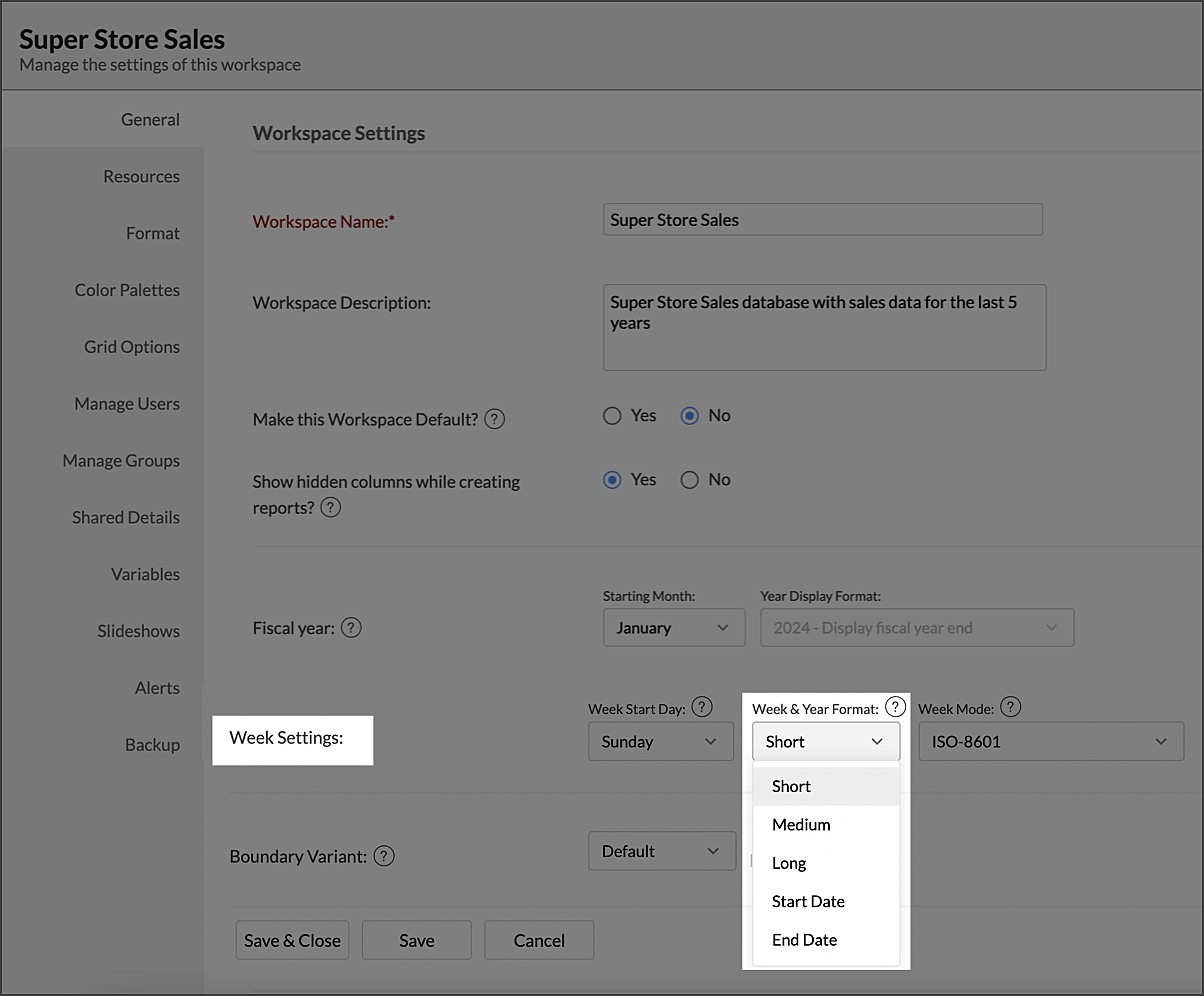Click the Boundary Variant help icon
This screenshot has width=1204, height=996.
[384, 856]
